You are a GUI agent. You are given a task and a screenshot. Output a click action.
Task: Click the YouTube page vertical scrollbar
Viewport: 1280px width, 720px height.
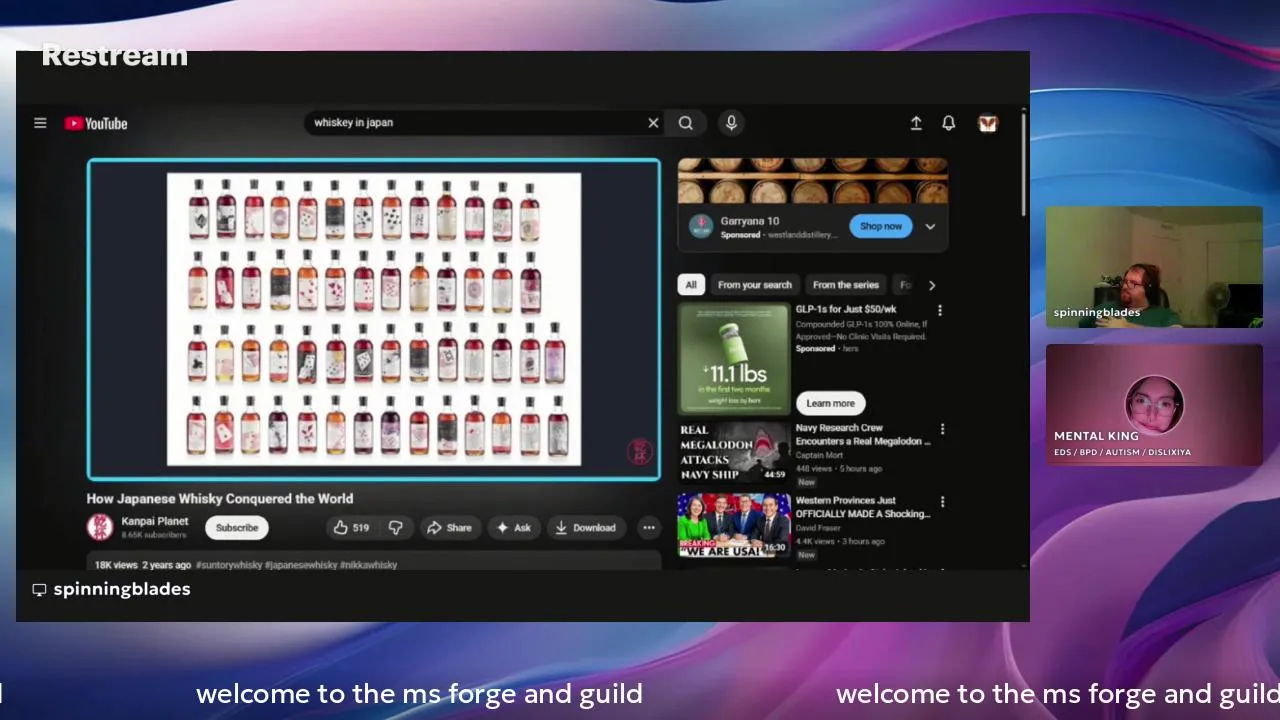pos(1024,165)
